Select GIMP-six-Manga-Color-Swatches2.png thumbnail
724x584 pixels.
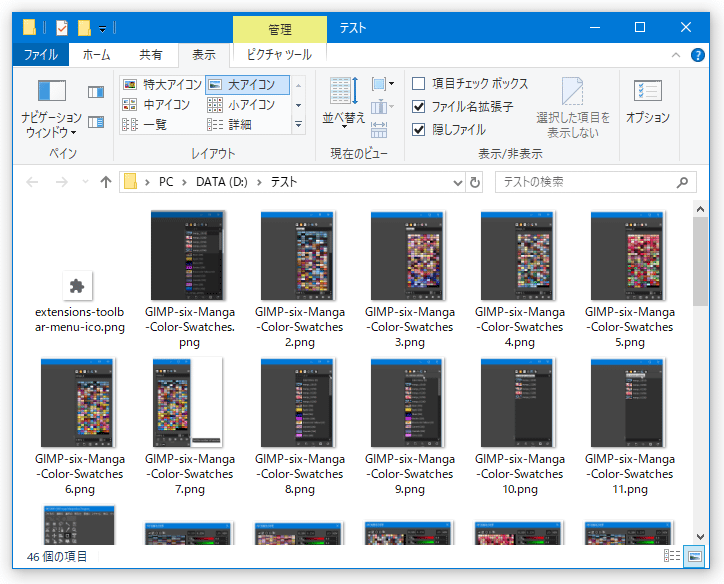[x=298, y=255]
